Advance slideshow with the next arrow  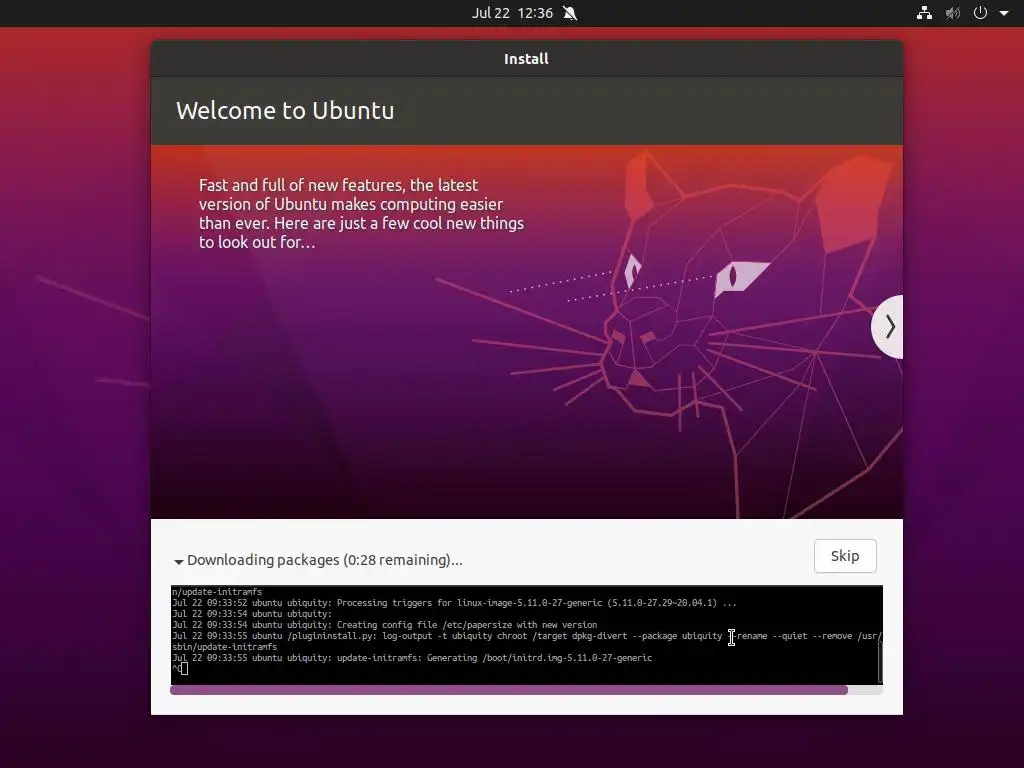[888, 327]
